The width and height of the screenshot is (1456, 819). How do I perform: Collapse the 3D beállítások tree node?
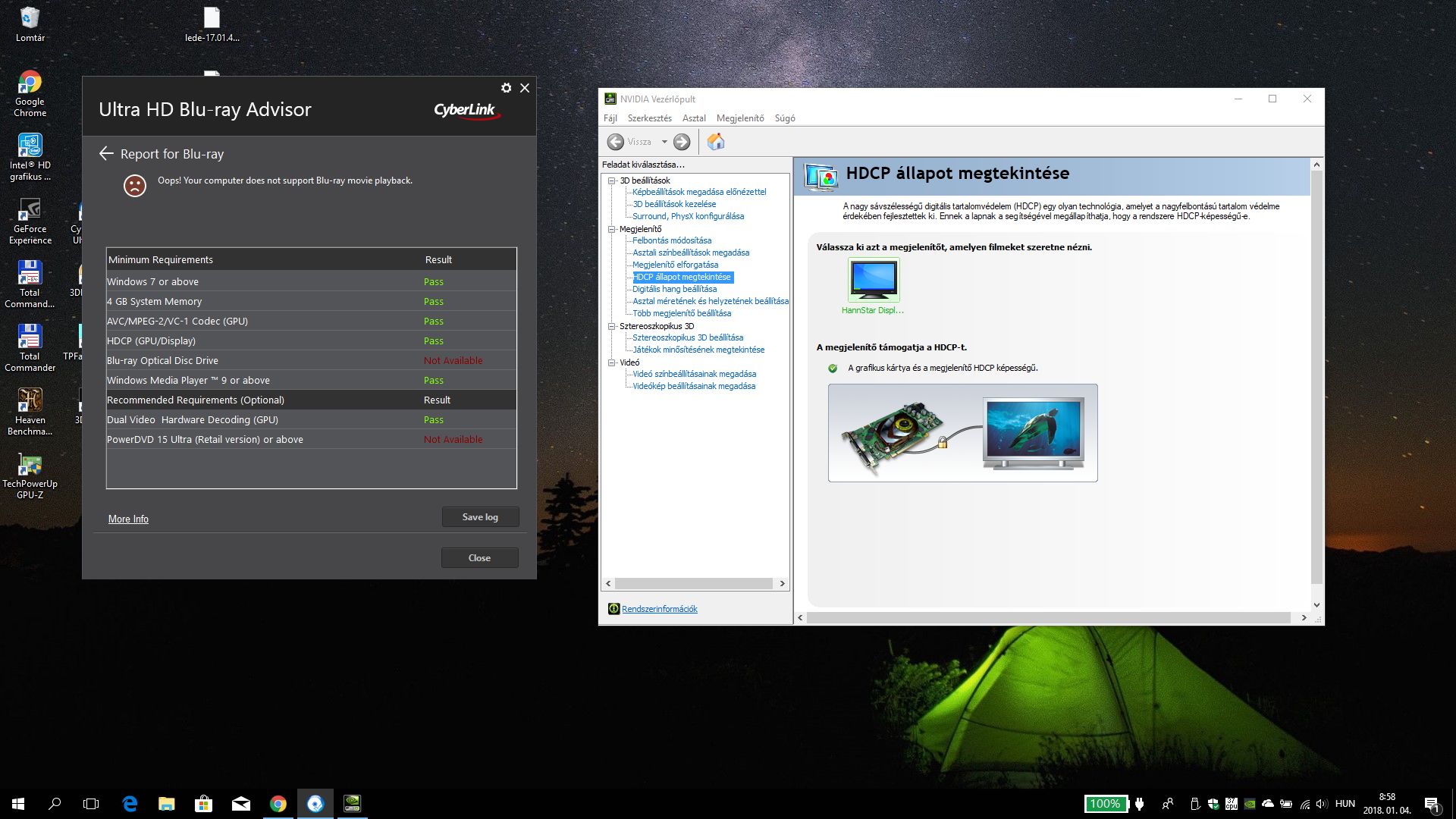pos(611,180)
